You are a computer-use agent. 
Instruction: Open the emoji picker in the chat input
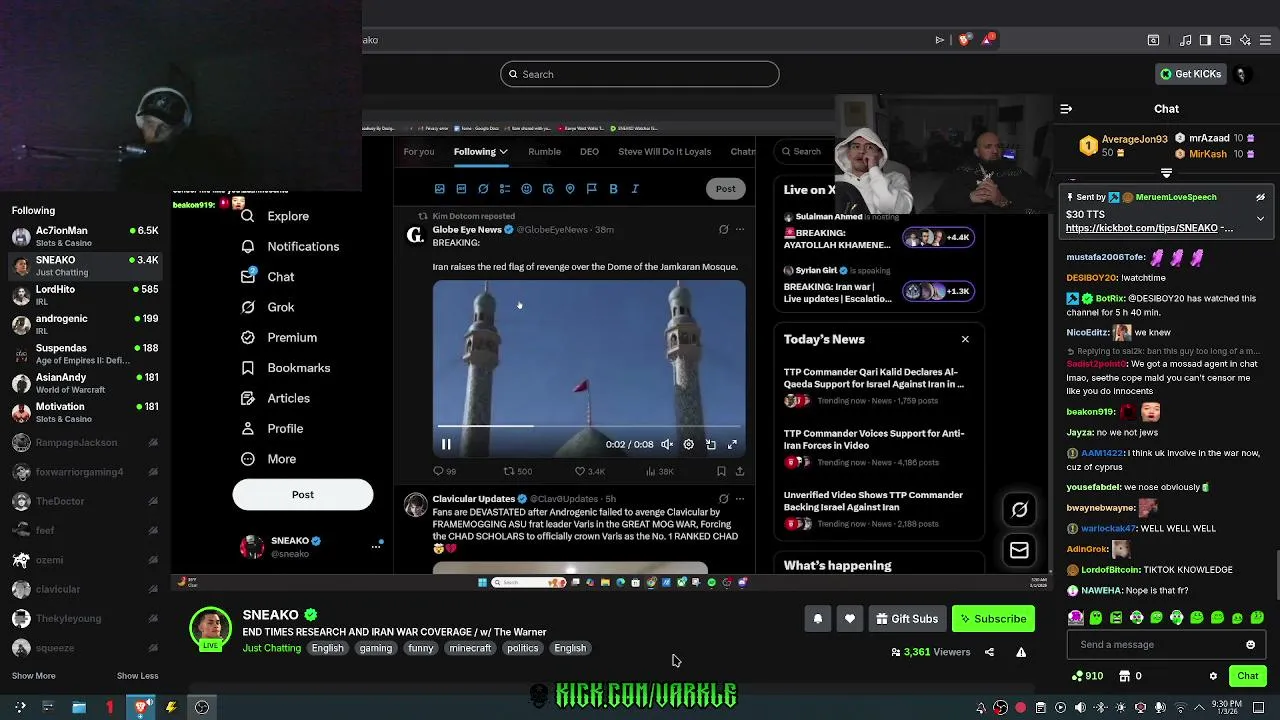pos(1250,645)
